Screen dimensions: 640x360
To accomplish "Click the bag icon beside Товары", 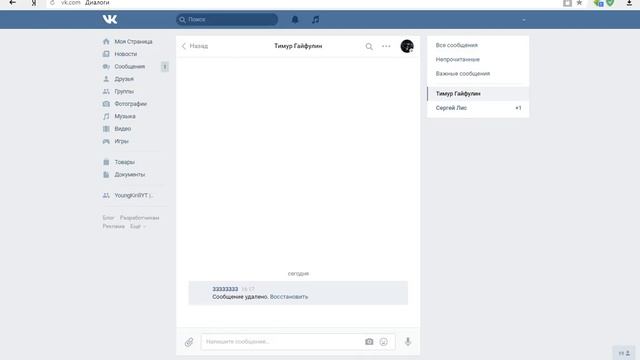I will click(106, 162).
